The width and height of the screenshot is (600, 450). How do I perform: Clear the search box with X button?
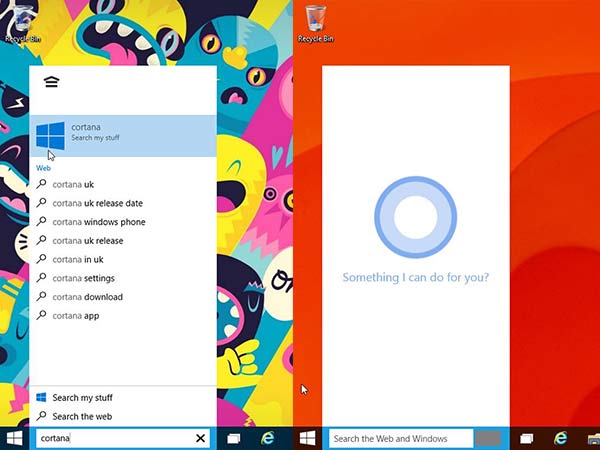(x=200, y=438)
